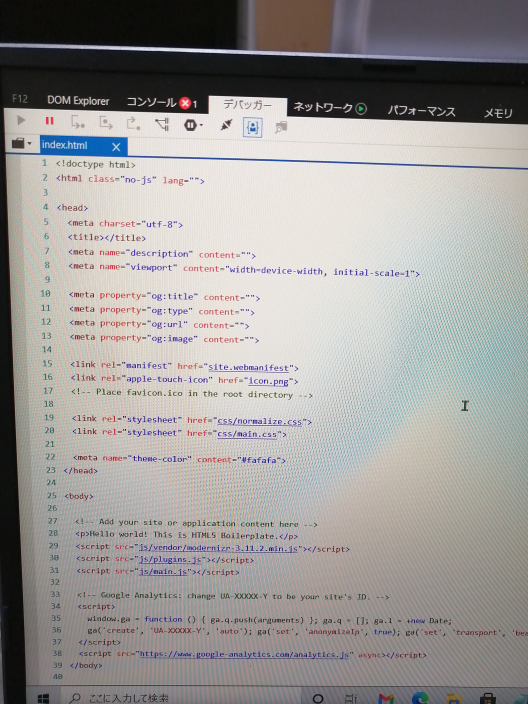The width and height of the screenshot is (528, 704).
Task: Set breakpoint at line number 35
Action: pos(56,618)
